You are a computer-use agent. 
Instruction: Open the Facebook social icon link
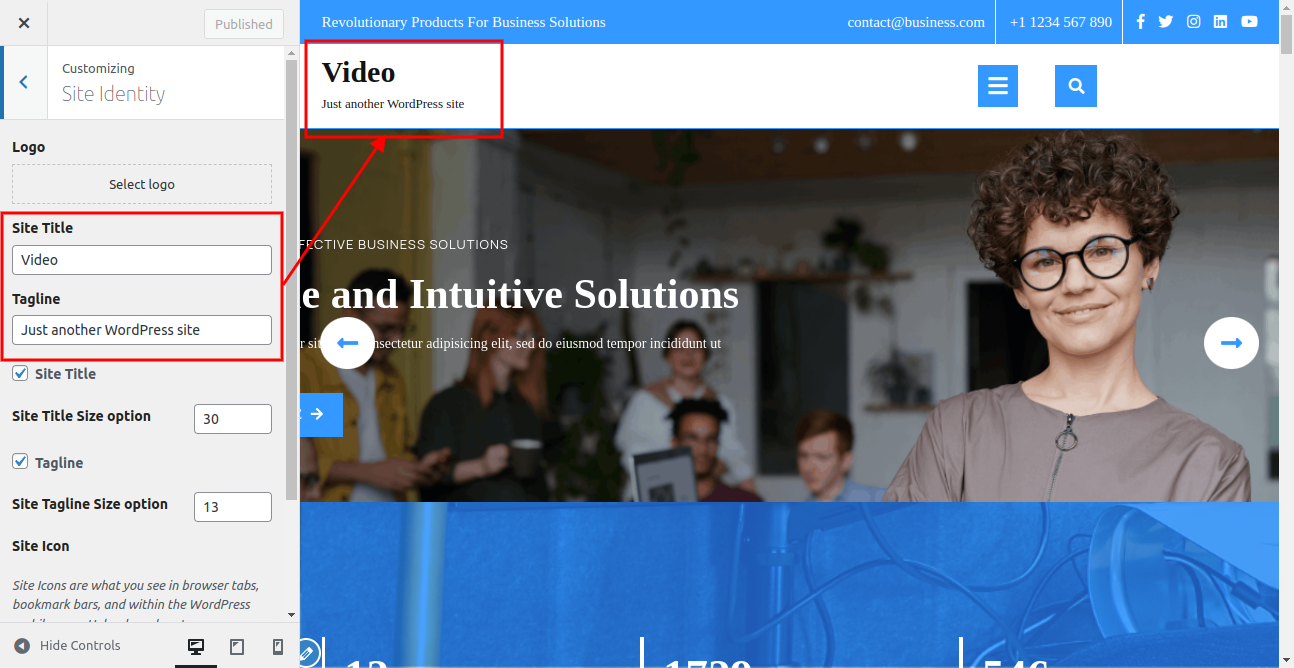[1141, 22]
